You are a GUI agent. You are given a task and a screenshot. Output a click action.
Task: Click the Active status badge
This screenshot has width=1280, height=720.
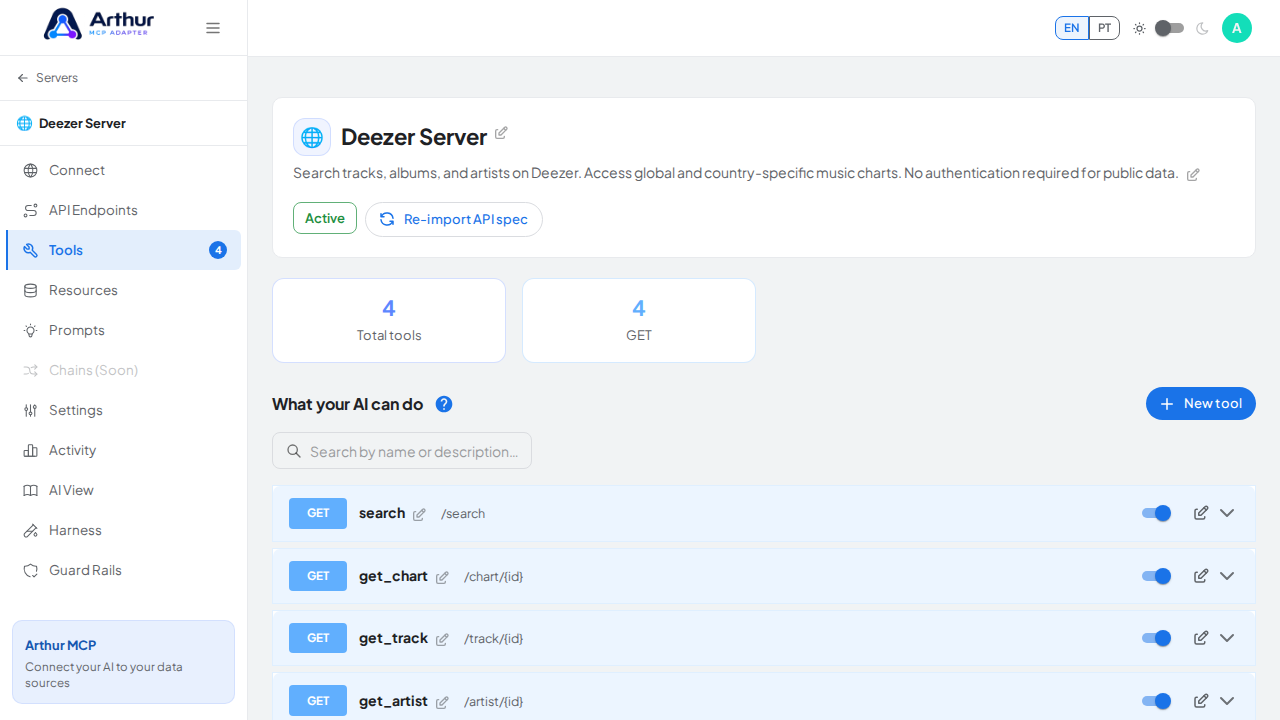point(325,218)
